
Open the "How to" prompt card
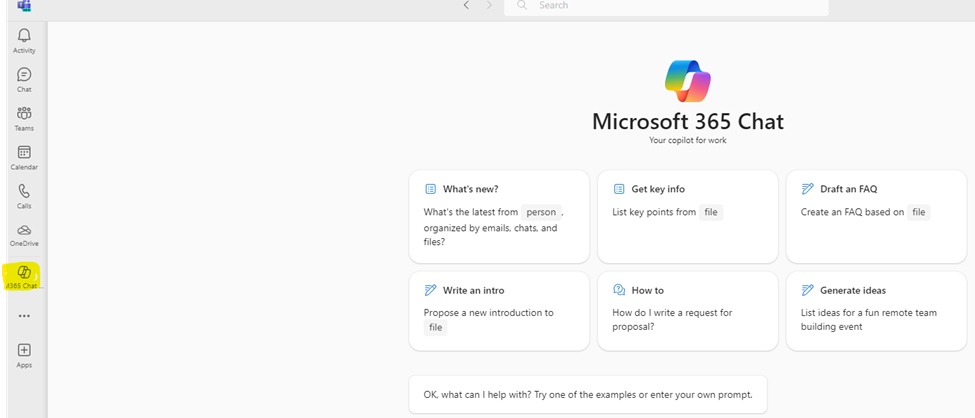(x=687, y=310)
